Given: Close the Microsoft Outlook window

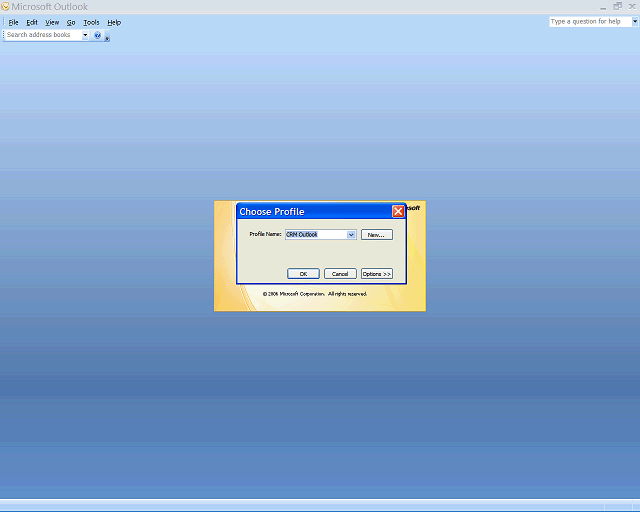Looking at the screenshot, I should [632, 7].
